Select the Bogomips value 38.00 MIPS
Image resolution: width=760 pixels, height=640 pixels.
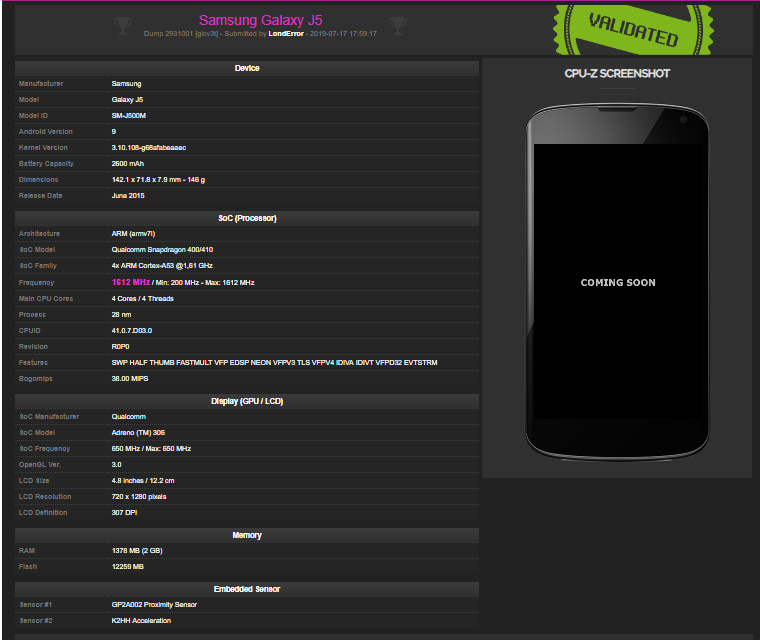click(130, 379)
